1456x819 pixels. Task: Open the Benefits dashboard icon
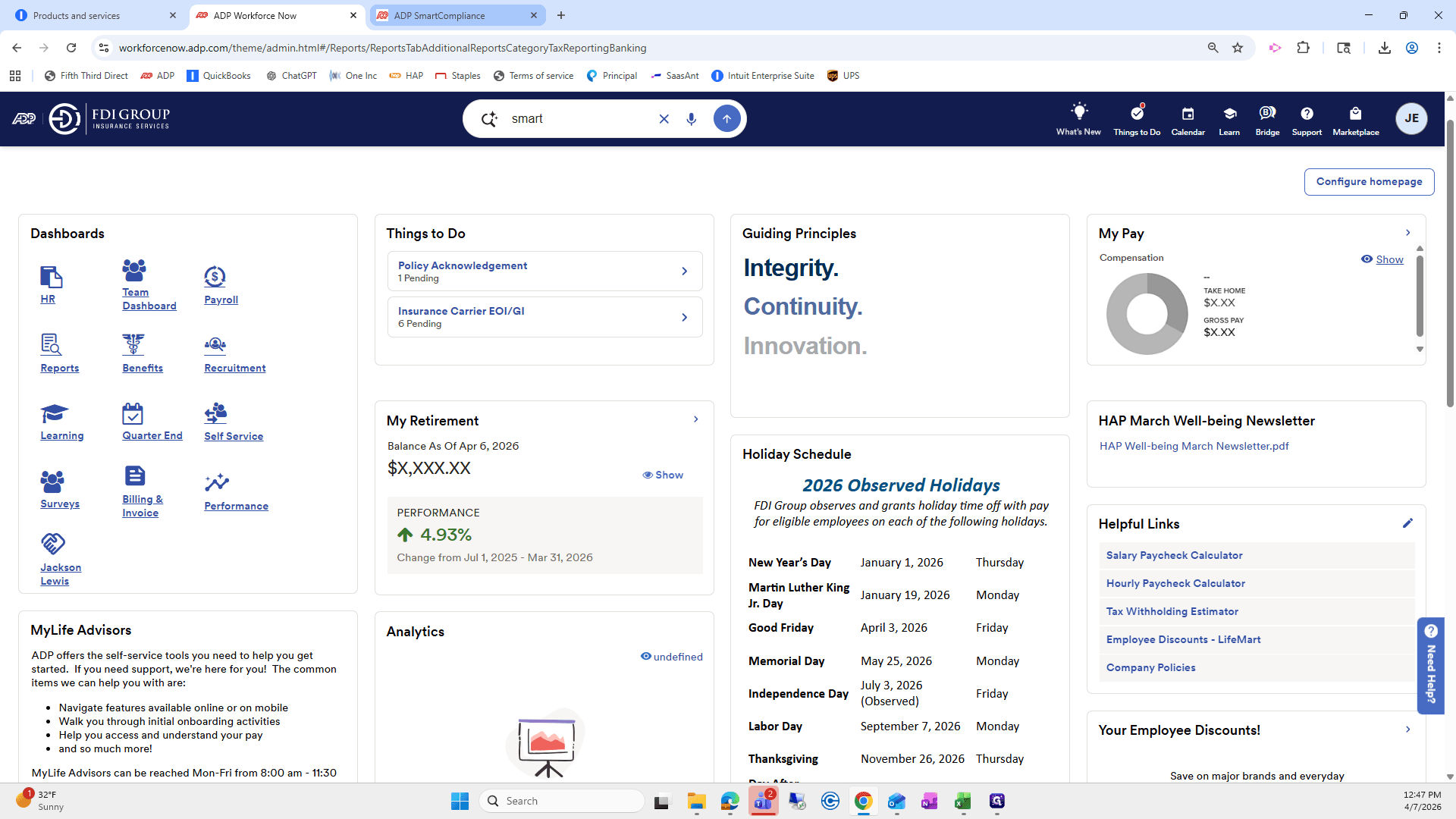133,345
